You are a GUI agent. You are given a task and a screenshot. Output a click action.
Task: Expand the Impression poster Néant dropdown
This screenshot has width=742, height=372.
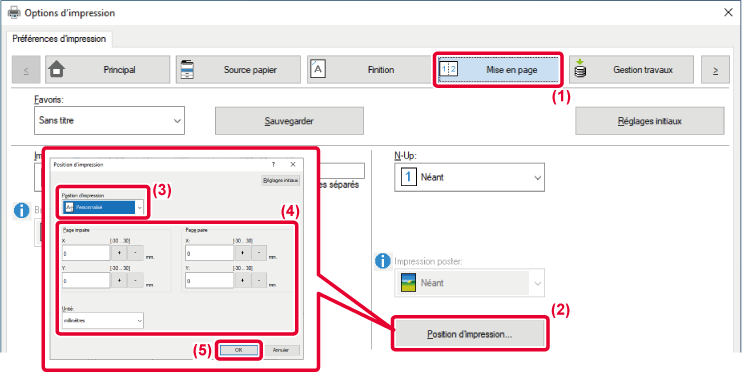coord(469,283)
